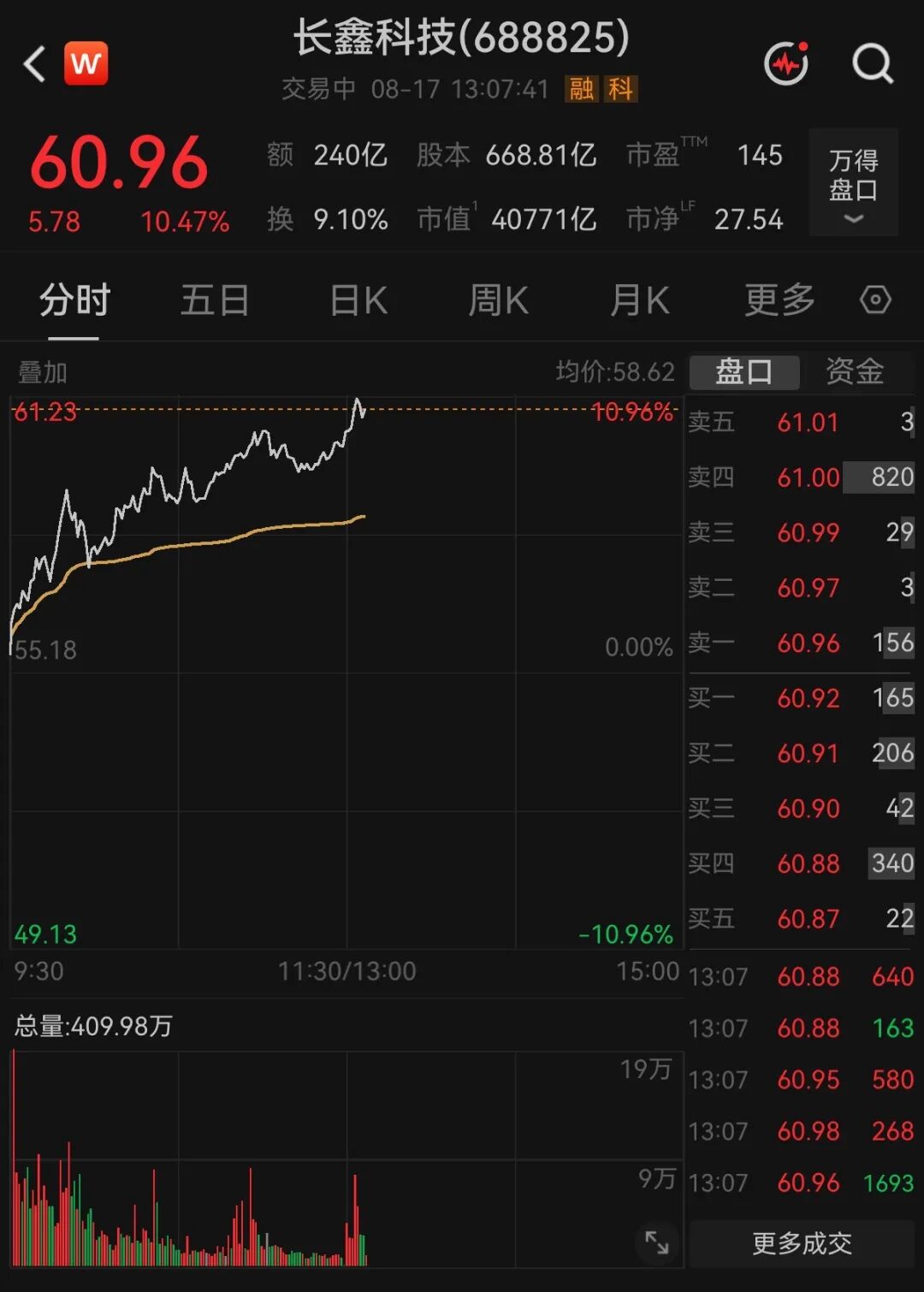Screen dimensions: 924x1292
Task: Select the 五日 five-day tab
Action: pyautogui.click(x=215, y=299)
